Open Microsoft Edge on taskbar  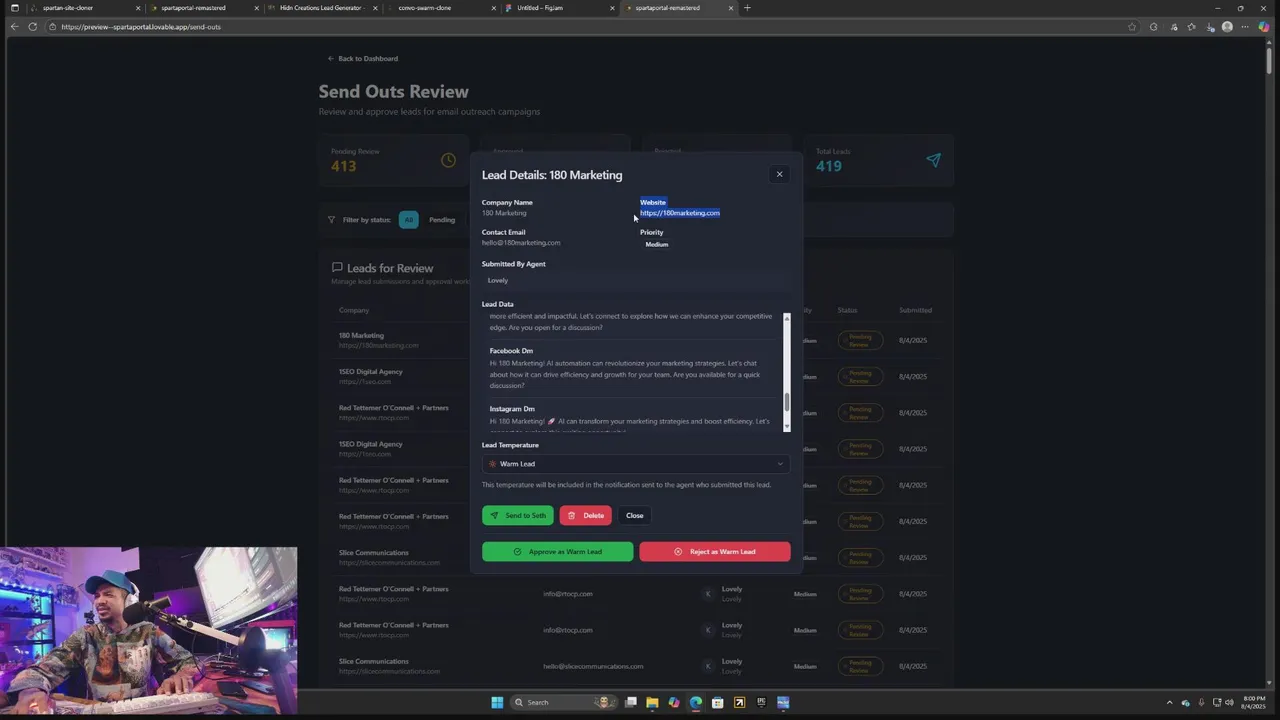[x=696, y=702]
